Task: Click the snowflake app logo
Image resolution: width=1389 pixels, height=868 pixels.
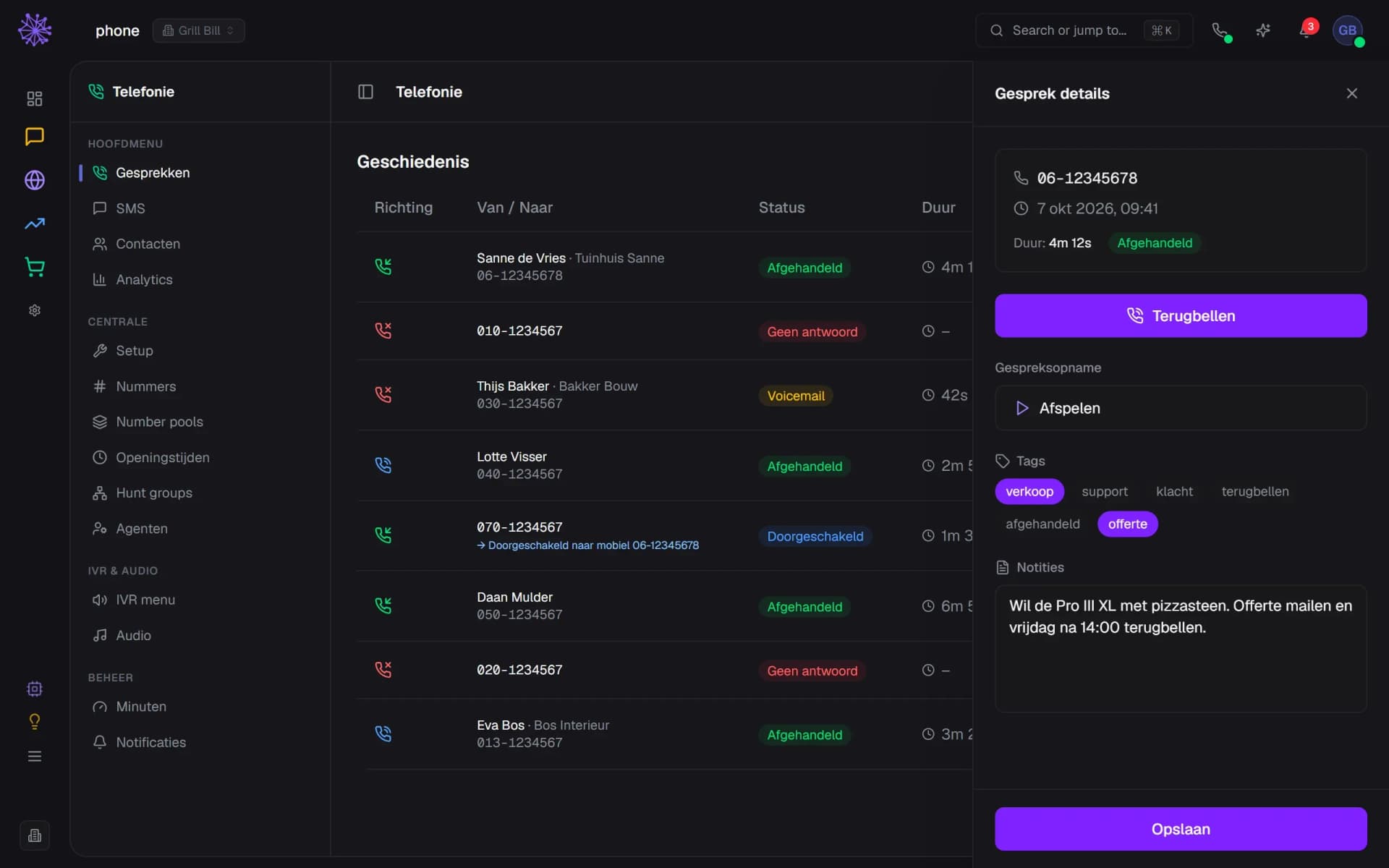Action: (x=35, y=30)
